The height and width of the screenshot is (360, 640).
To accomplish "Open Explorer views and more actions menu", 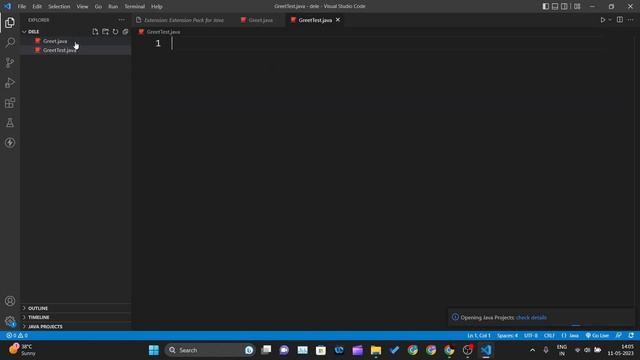I will 122,20.
